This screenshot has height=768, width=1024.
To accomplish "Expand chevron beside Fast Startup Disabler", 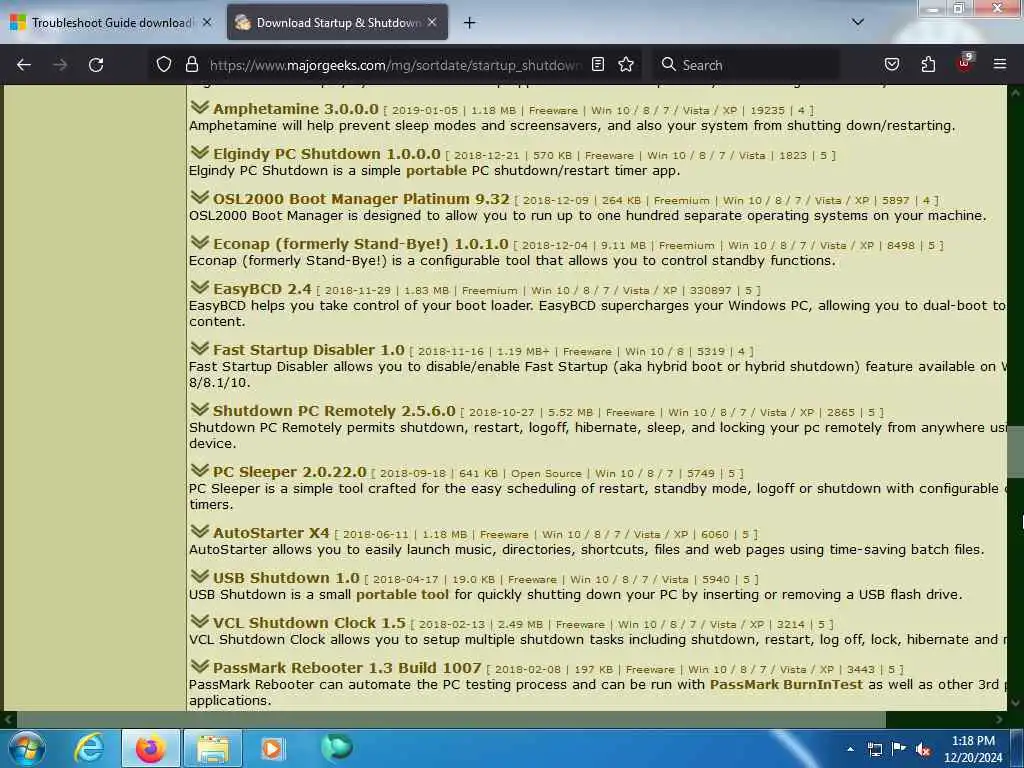I will pos(199,349).
